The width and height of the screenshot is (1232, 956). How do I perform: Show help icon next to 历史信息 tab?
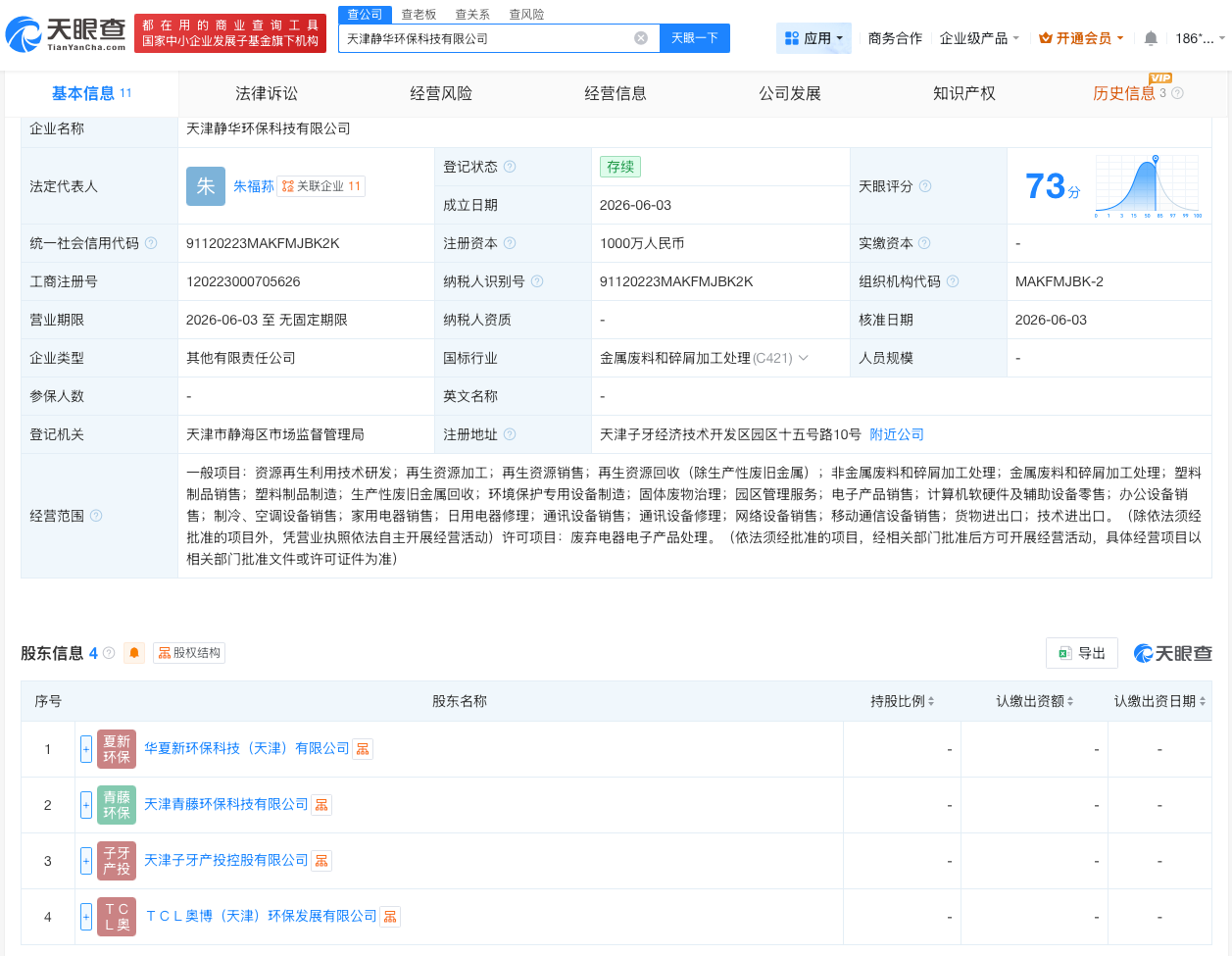(1178, 93)
